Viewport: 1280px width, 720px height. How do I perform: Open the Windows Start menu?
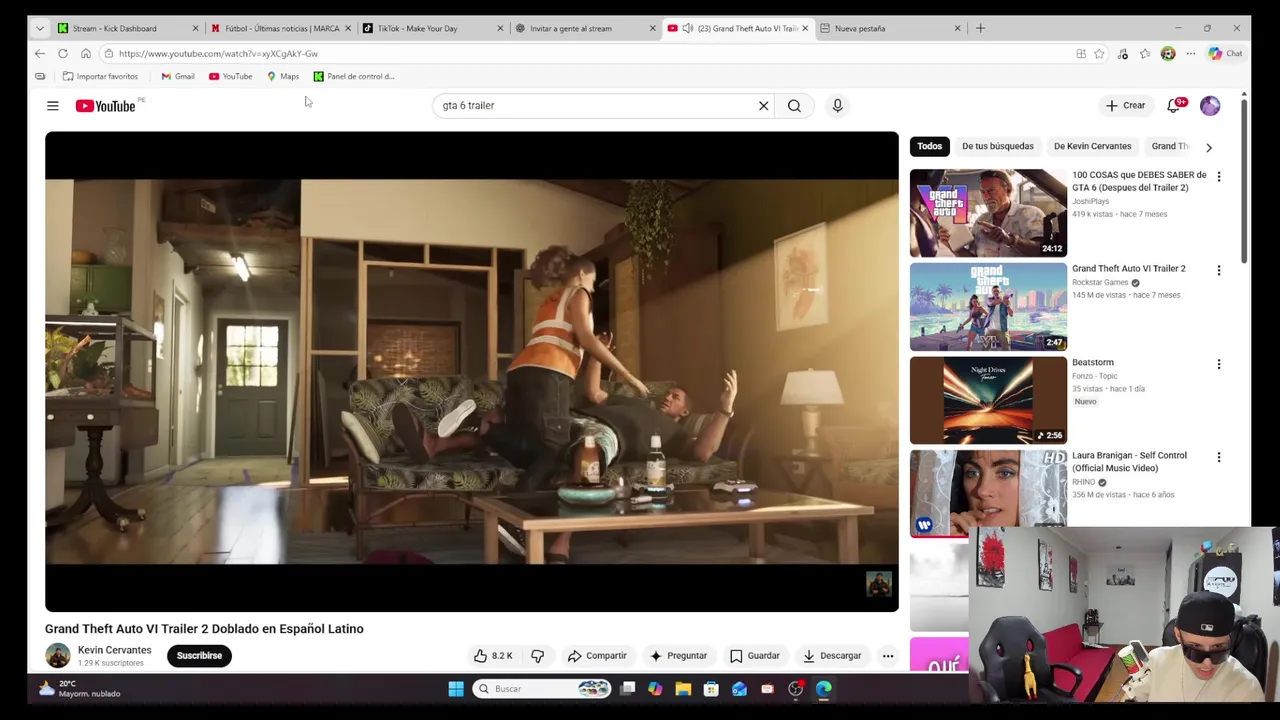456,688
